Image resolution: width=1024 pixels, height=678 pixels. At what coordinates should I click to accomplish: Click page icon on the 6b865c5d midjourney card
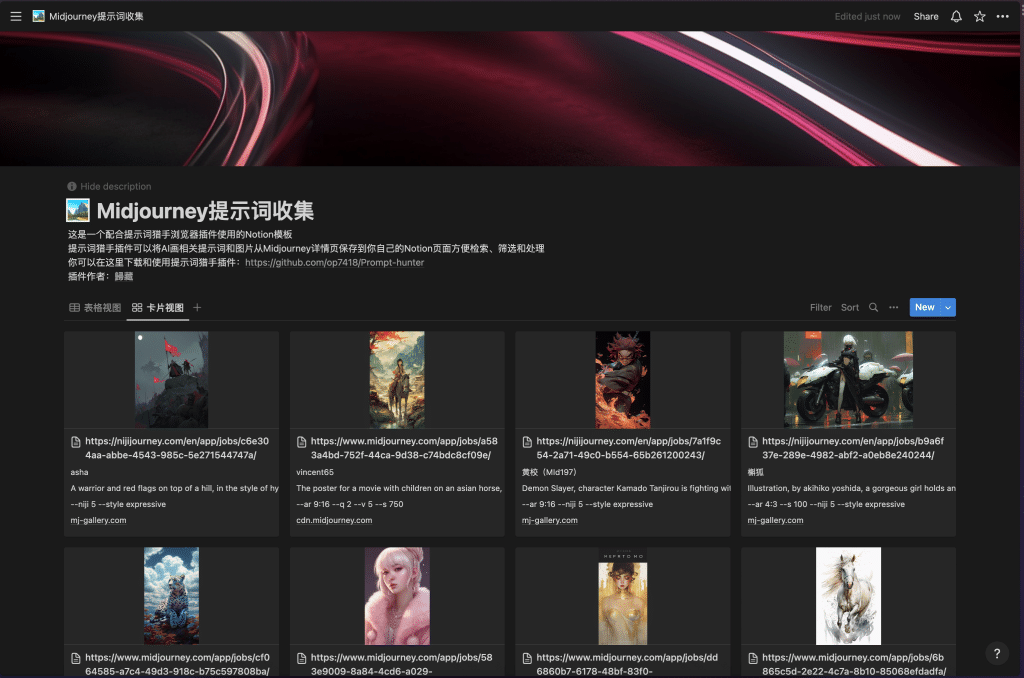coord(753,658)
